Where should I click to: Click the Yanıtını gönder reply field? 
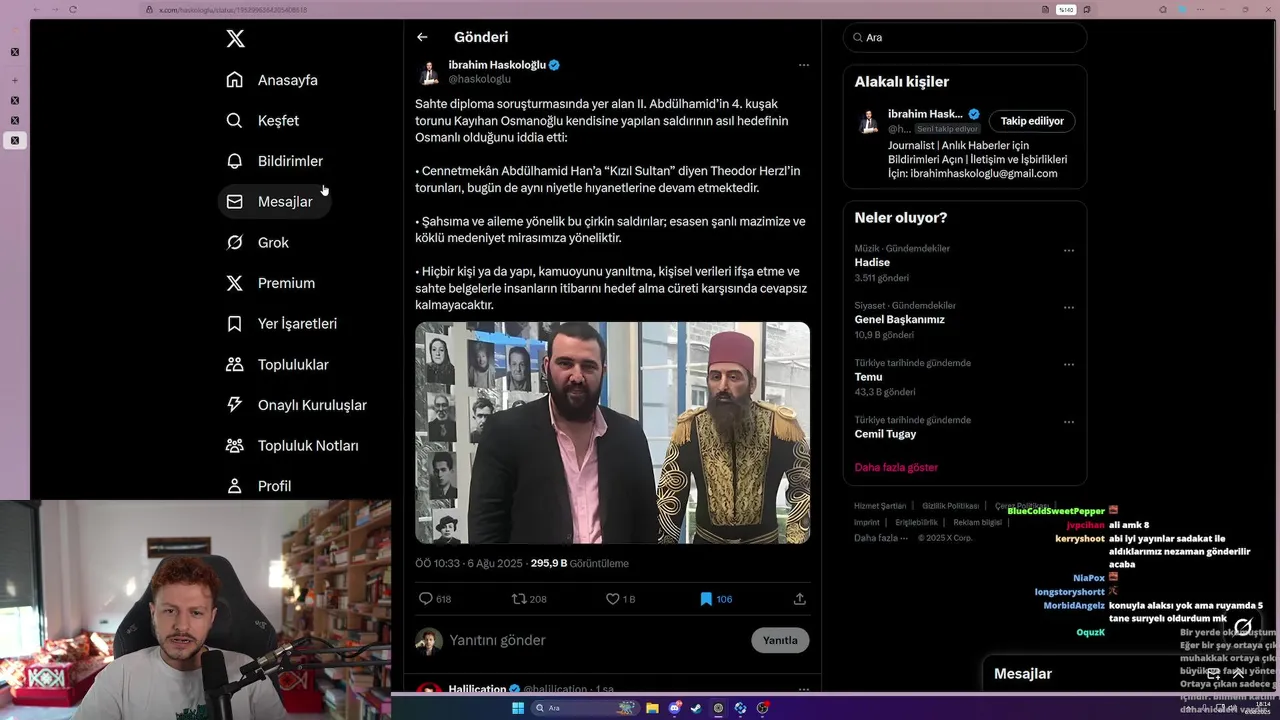(x=596, y=640)
